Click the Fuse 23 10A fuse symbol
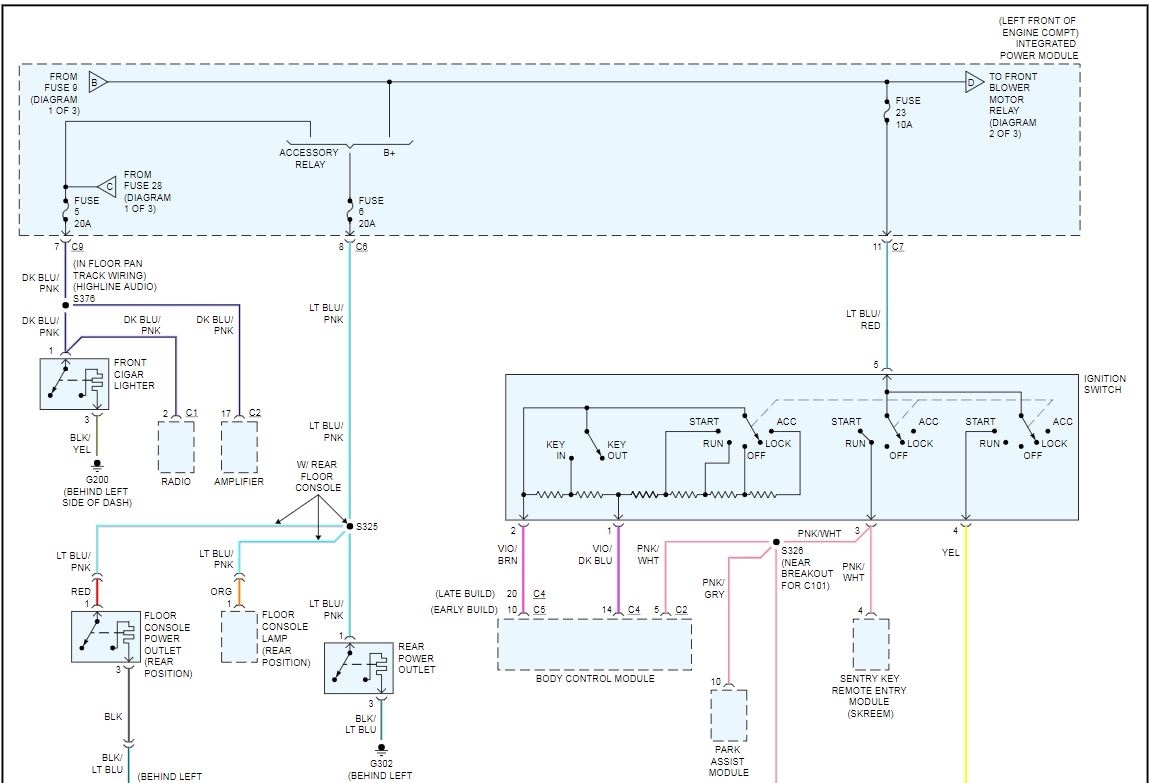The height and width of the screenshot is (783, 1151). tap(887, 112)
